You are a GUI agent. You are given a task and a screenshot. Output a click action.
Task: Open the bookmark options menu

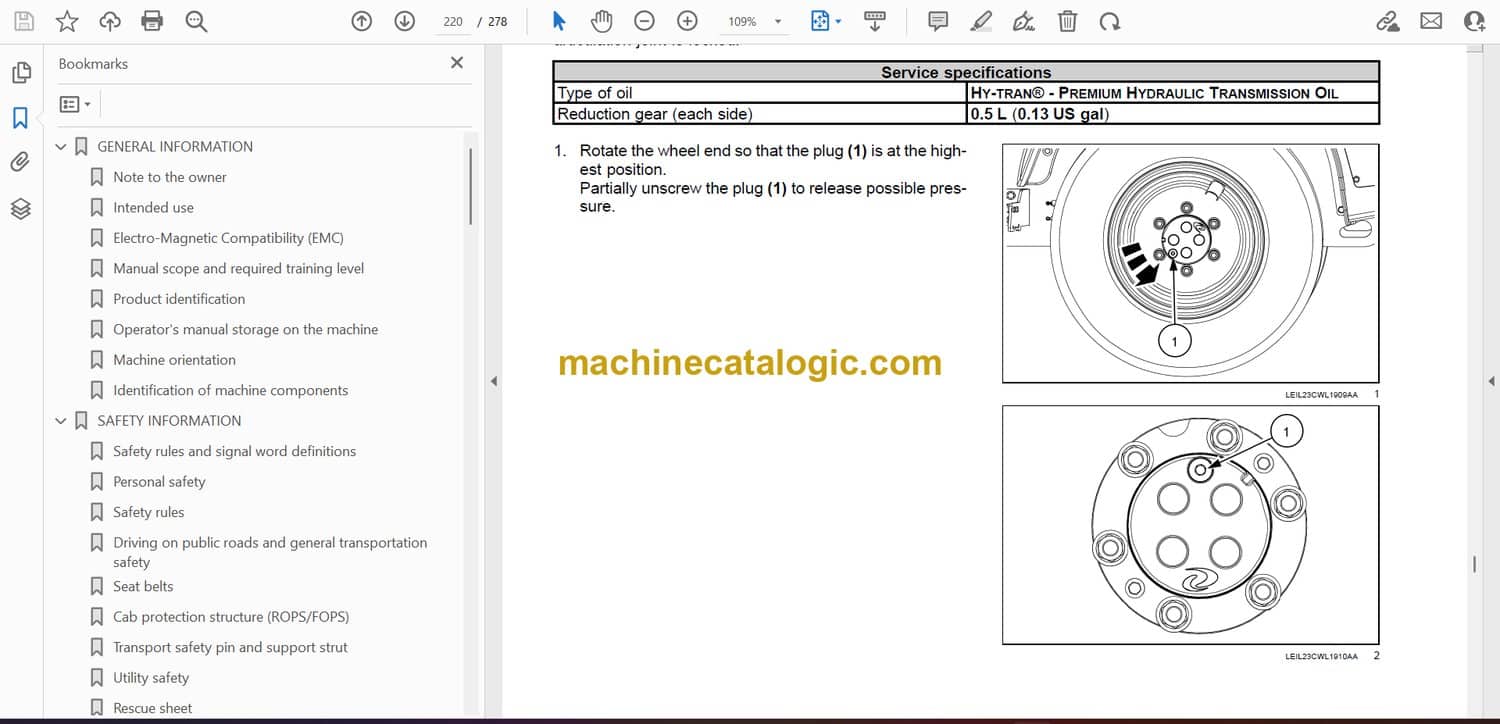click(x=75, y=104)
